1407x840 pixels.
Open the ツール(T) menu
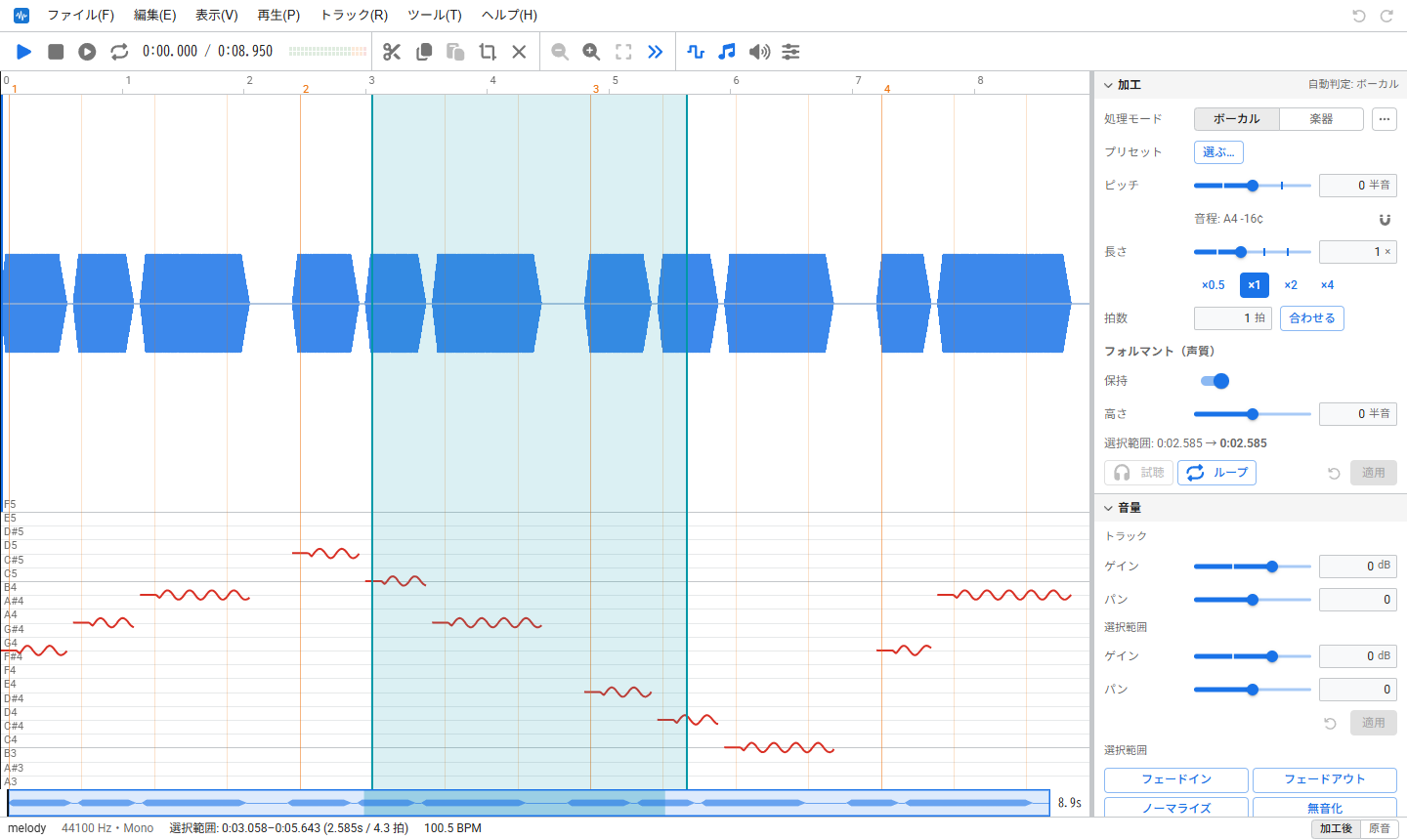pyautogui.click(x=435, y=16)
